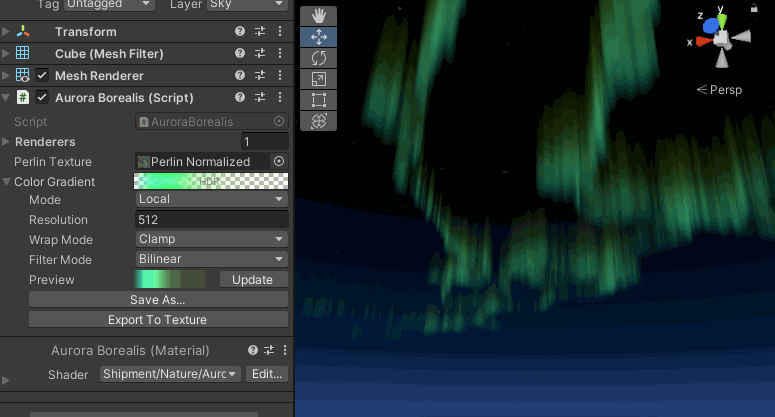Click the Save As... button

click(x=158, y=299)
